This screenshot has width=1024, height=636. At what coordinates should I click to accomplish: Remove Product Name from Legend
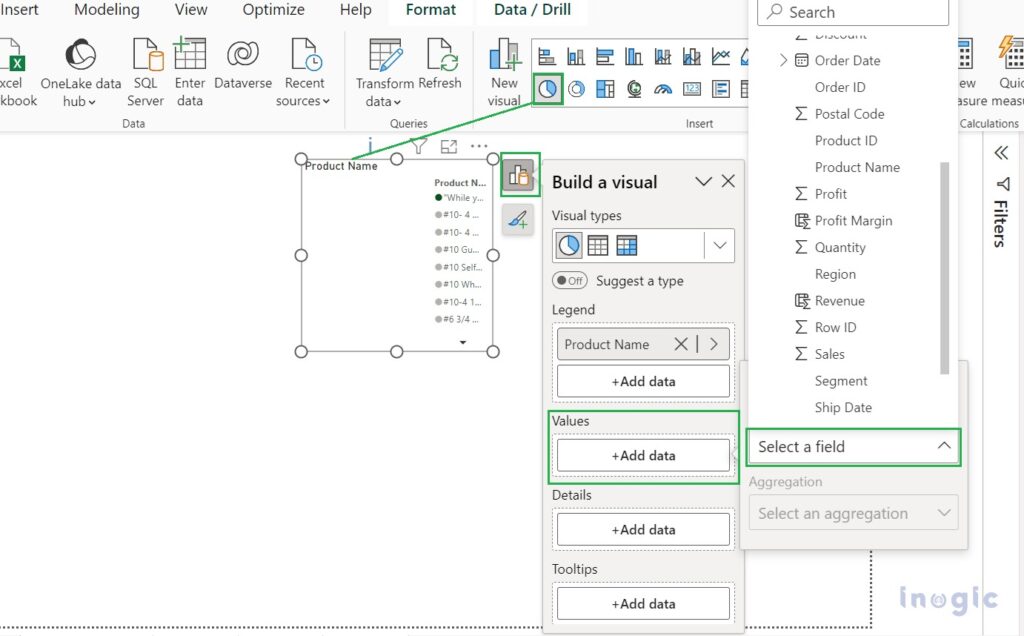point(681,344)
